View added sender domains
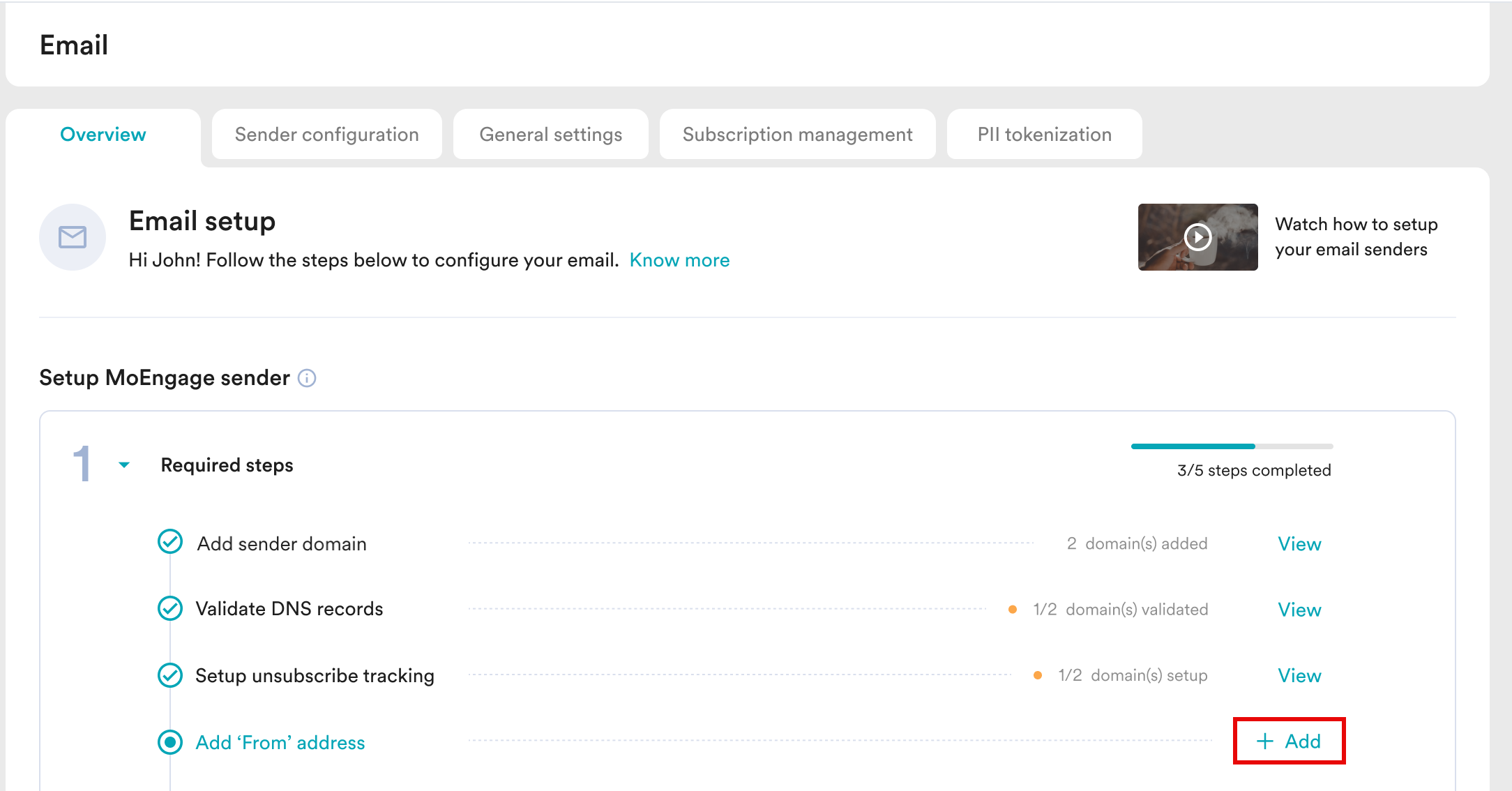1512x791 pixels. (x=1299, y=544)
